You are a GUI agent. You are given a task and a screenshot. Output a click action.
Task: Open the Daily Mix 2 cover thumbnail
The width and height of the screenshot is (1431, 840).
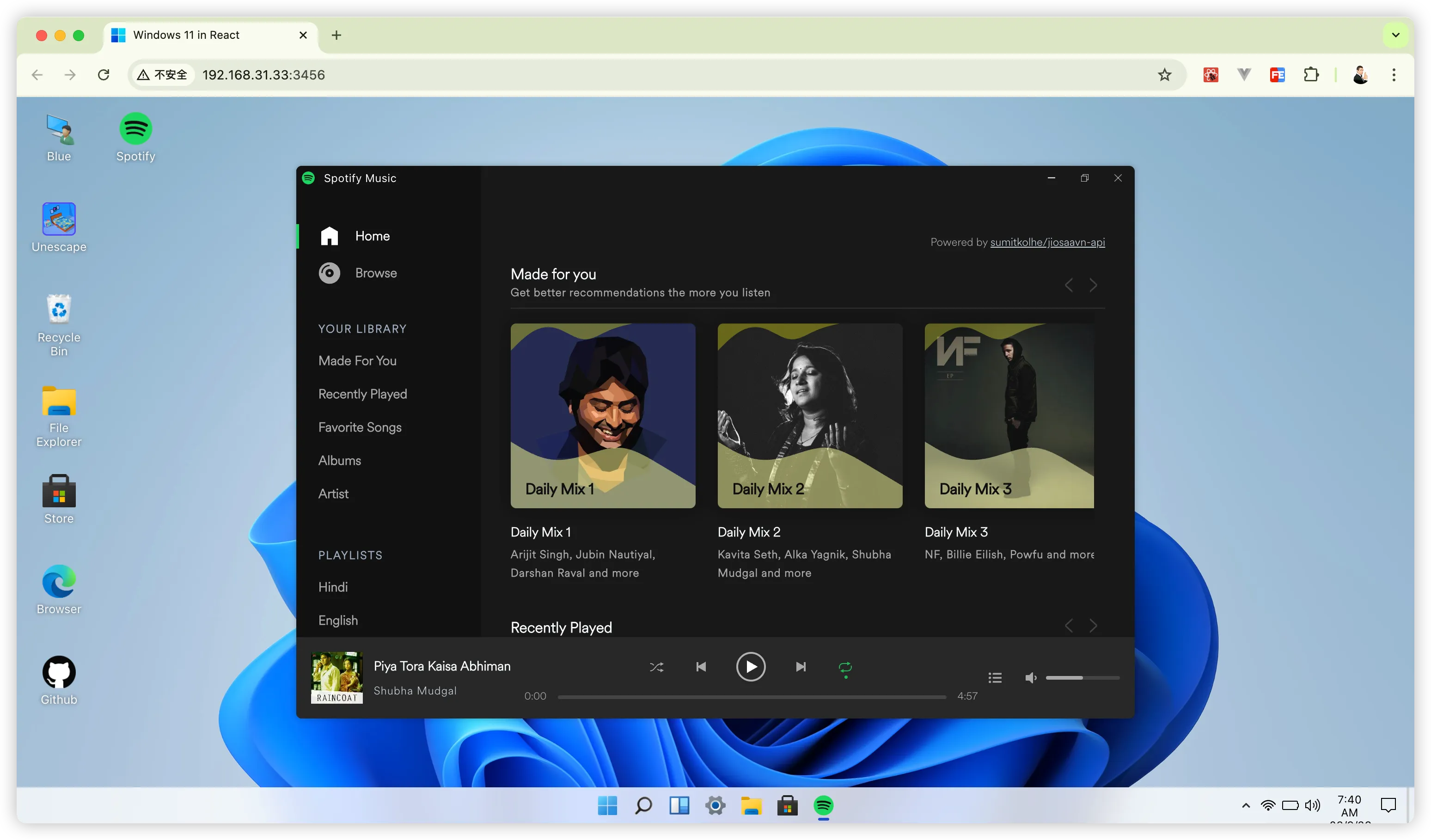pyautogui.click(x=810, y=415)
